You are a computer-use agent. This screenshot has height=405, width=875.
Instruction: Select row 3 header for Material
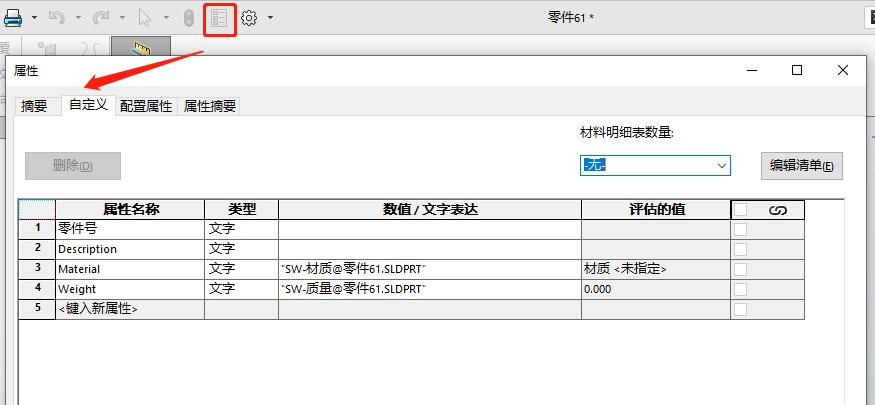click(x=37, y=269)
